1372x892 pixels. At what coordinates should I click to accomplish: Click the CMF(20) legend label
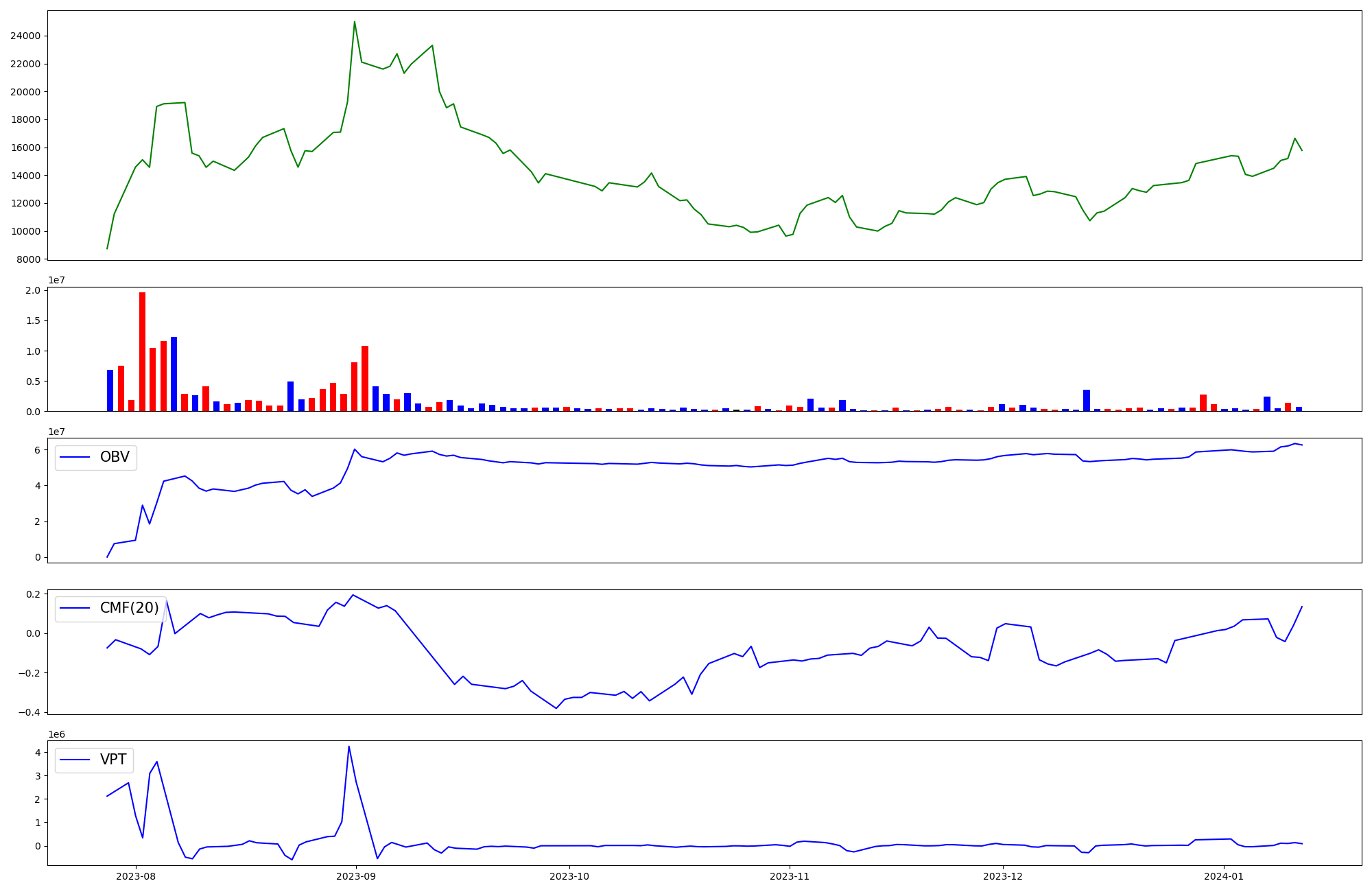click(x=130, y=608)
